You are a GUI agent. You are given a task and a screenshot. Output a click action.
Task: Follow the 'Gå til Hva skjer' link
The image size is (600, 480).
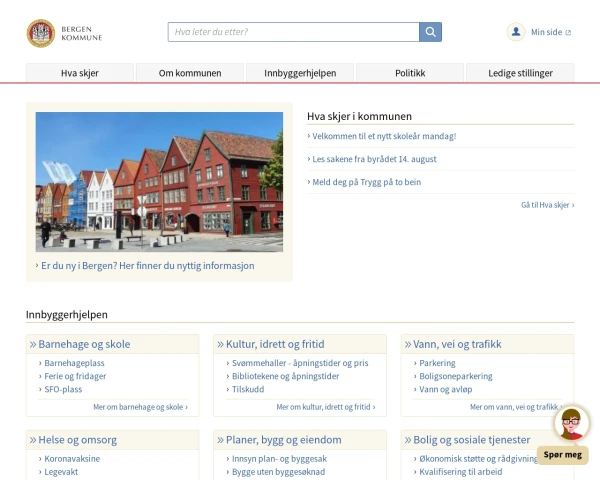548,205
